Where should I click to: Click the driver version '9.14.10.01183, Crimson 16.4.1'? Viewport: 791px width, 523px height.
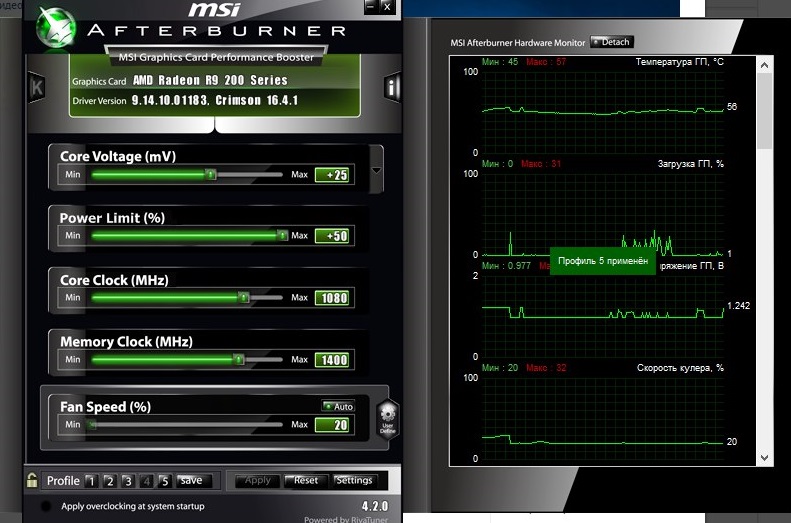coord(215,100)
